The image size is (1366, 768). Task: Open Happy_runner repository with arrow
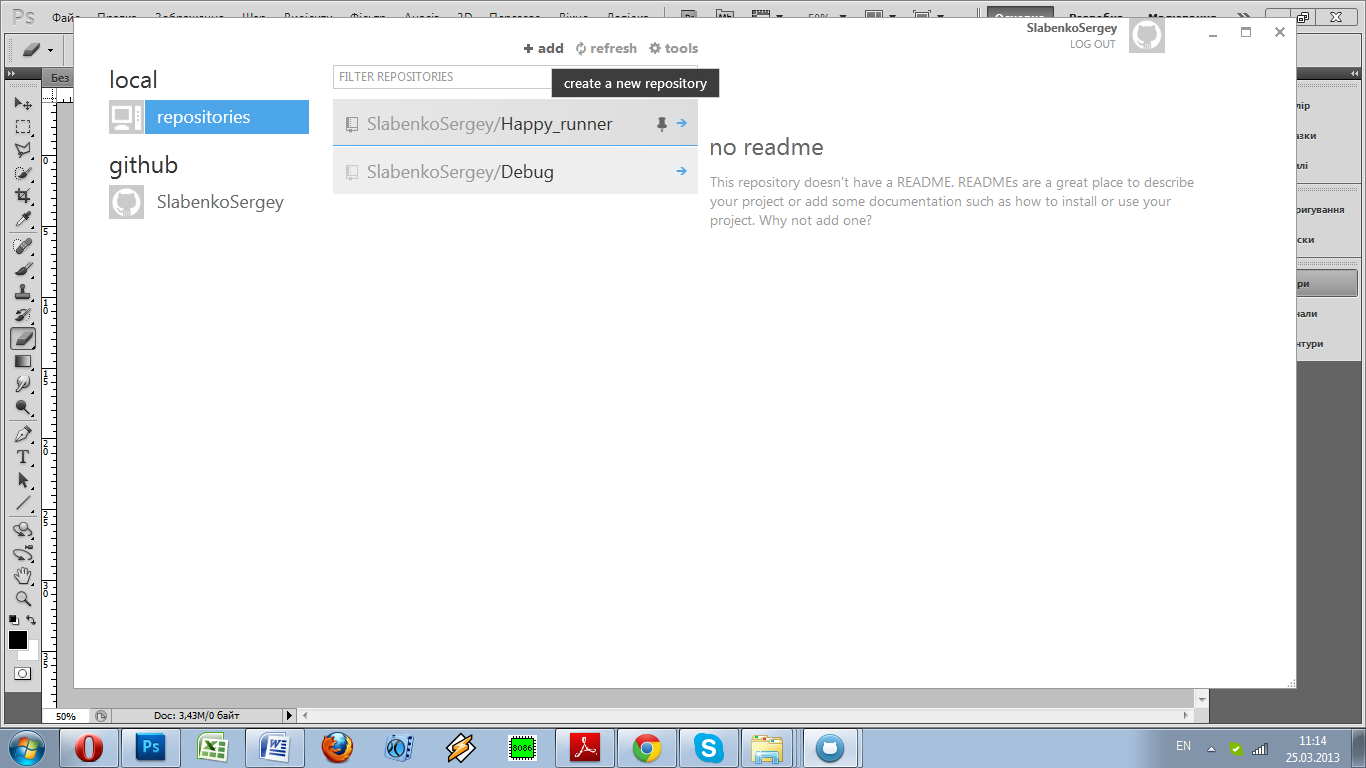pyautogui.click(x=682, y=123)
